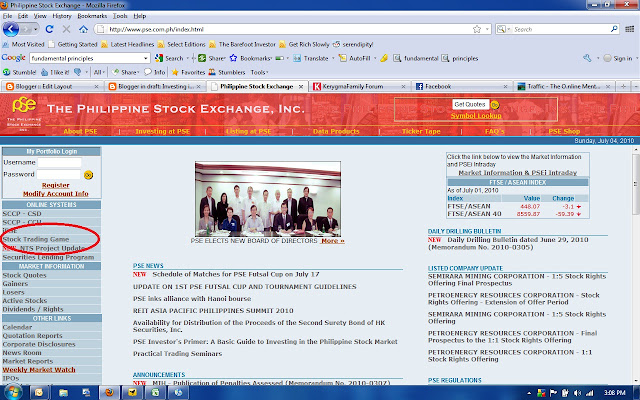Switch to Facebook tab
640x400 pixels.
pos(461,87)
